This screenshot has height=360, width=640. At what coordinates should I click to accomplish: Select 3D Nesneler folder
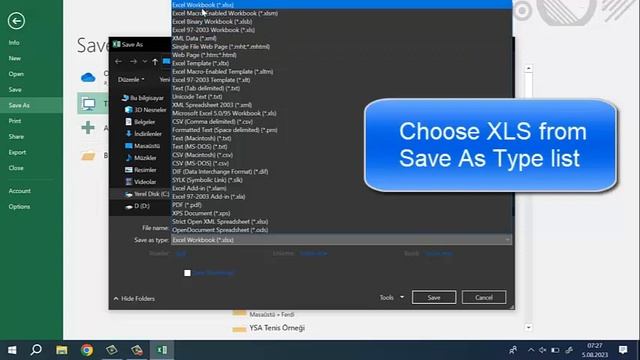146,110
